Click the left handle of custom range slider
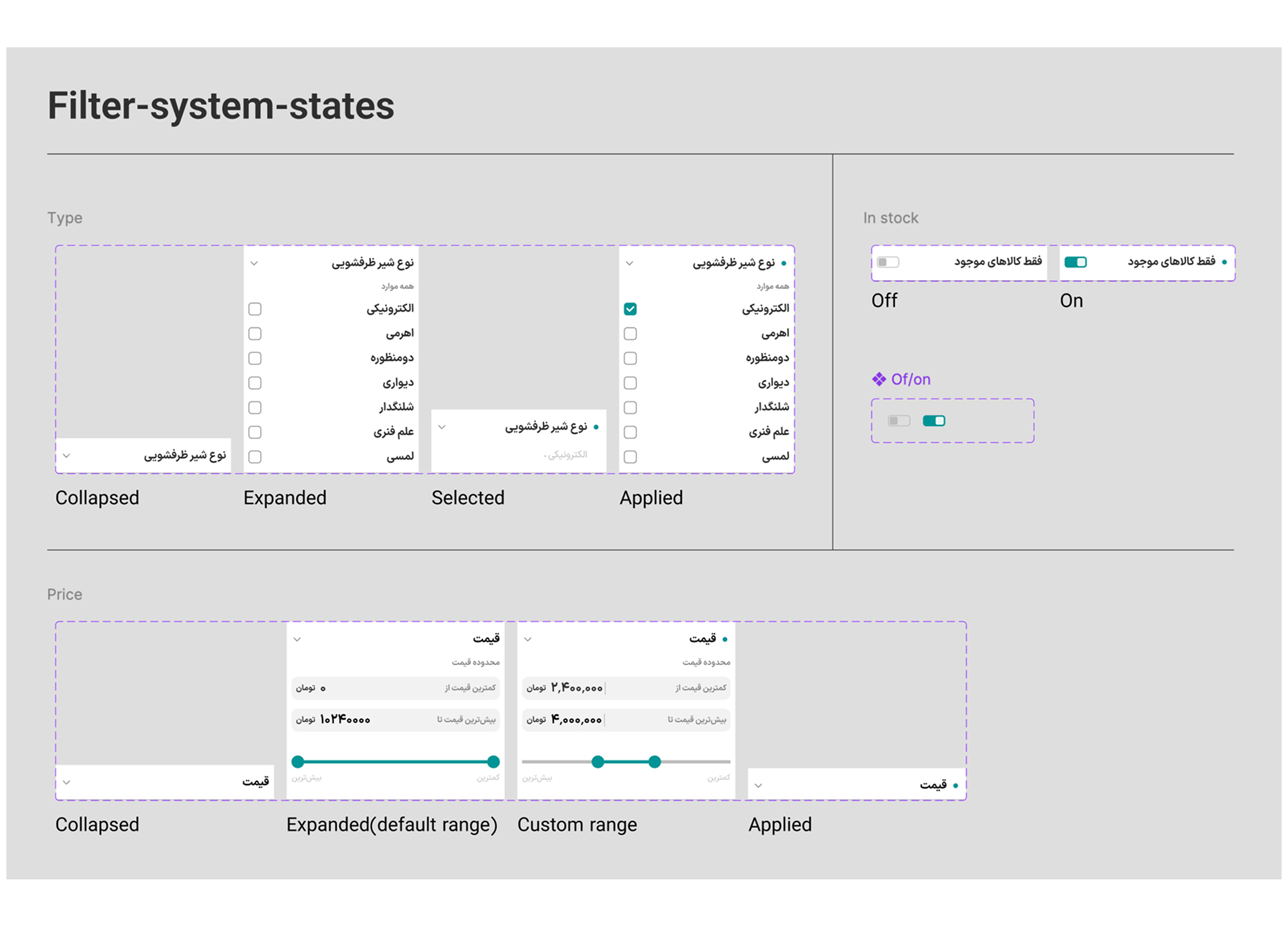1288x927 pixels. coord(598,762)
